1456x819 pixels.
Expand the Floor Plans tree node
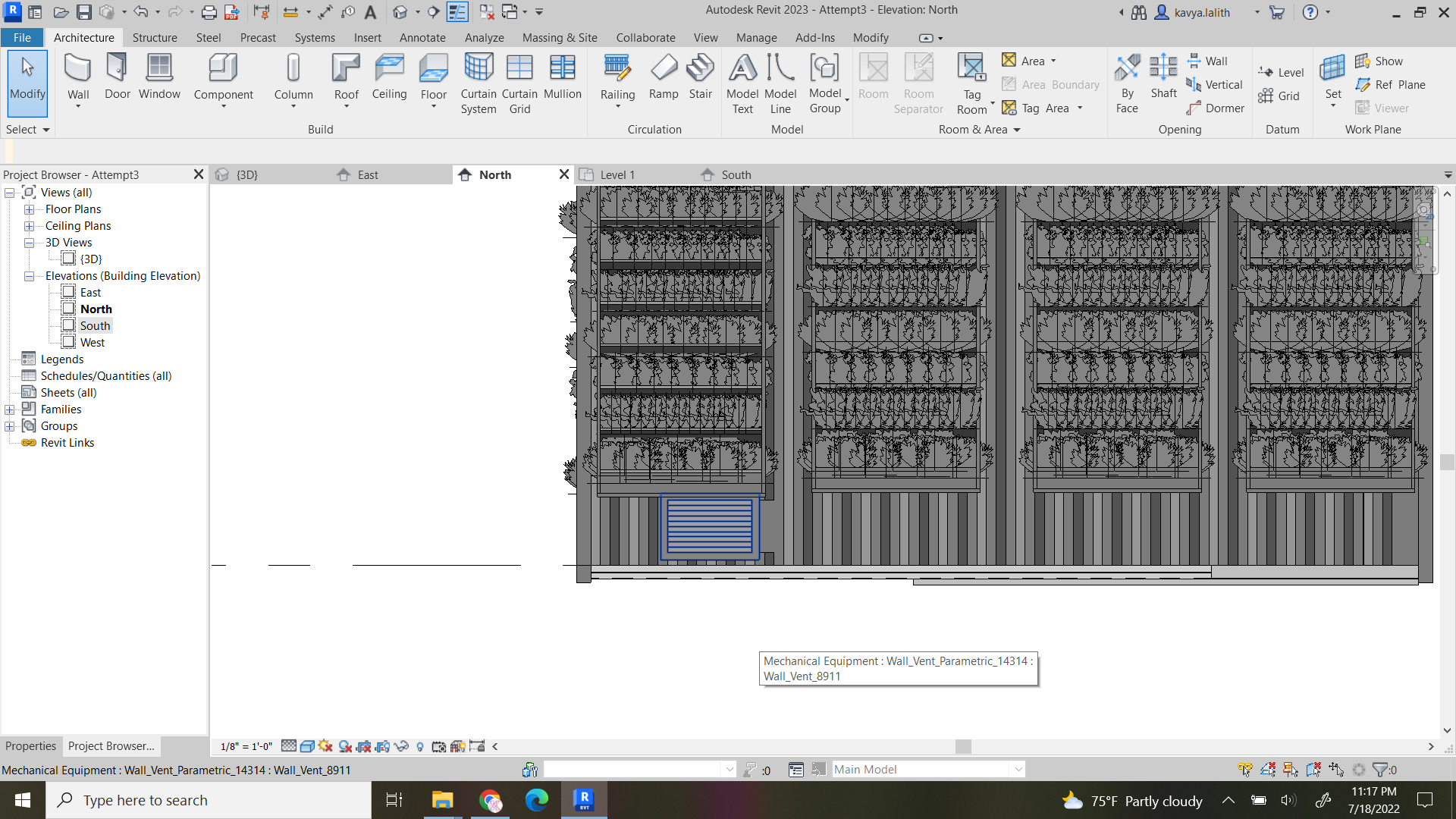(x=30, y=209)
